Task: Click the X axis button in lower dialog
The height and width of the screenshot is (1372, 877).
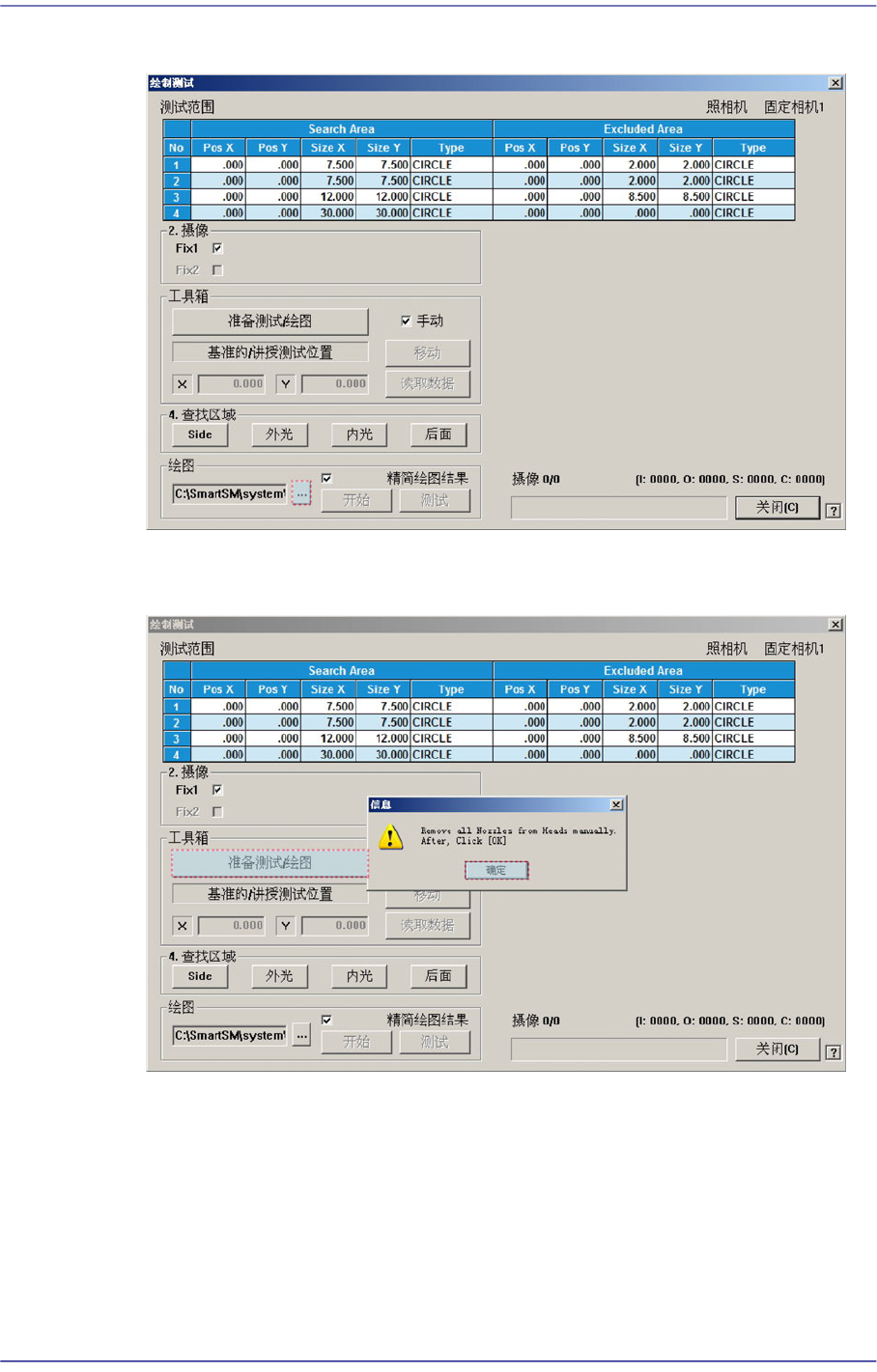Action: coord(182,926)
